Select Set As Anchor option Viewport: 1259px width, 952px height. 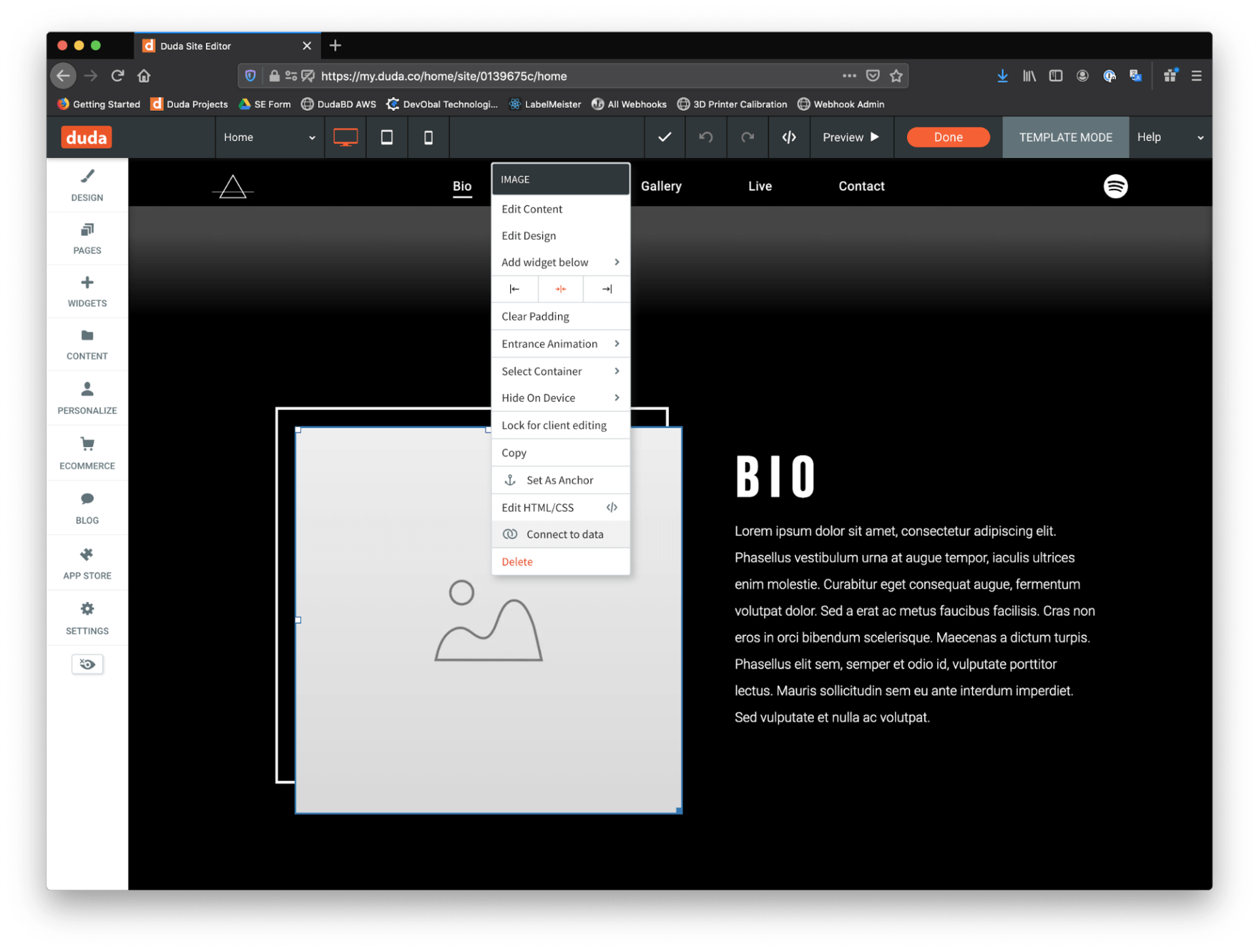click(x=560, y=480)
